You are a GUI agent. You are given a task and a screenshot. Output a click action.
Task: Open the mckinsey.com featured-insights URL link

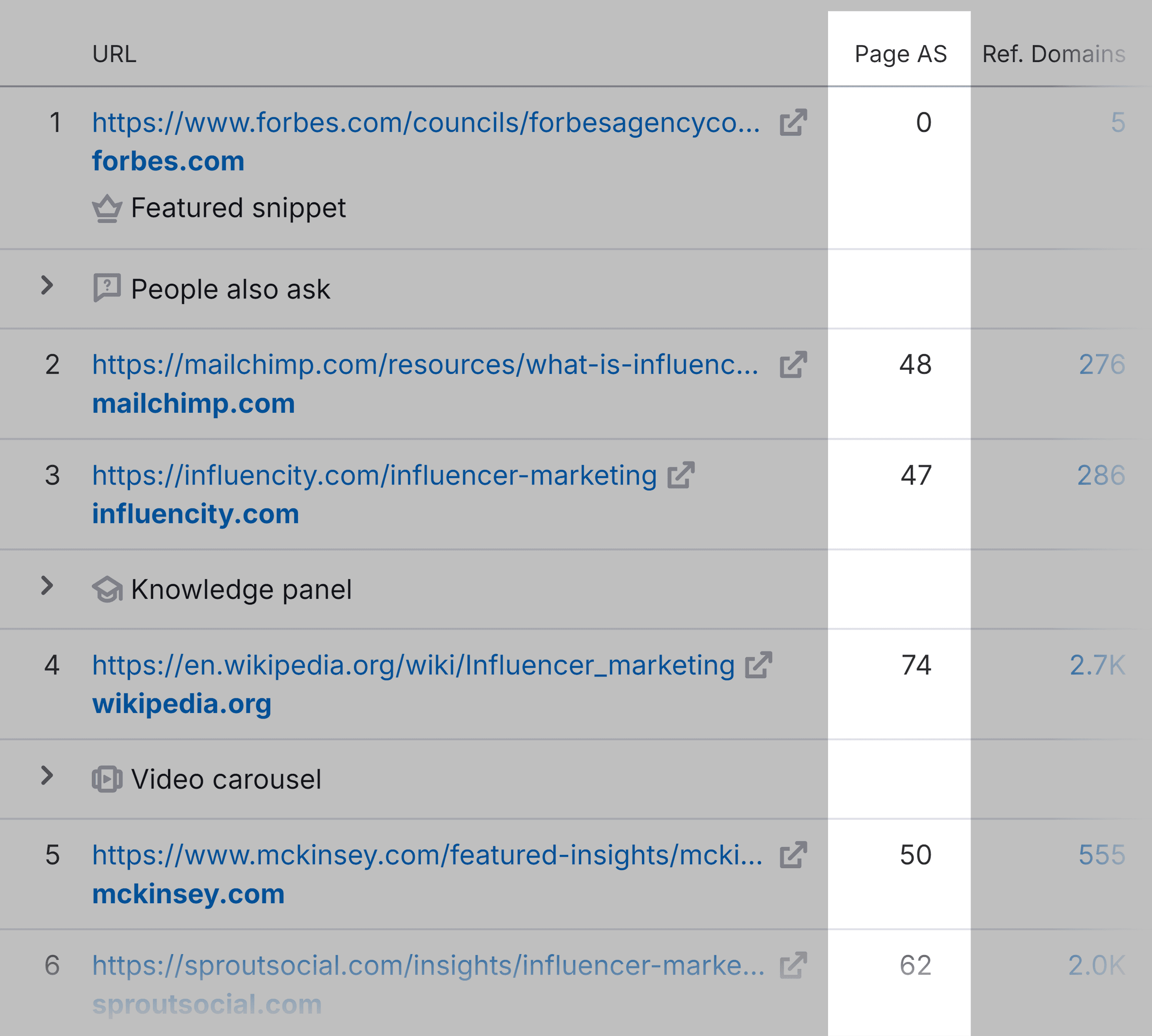pyautogui.click(x=428, y=855)
